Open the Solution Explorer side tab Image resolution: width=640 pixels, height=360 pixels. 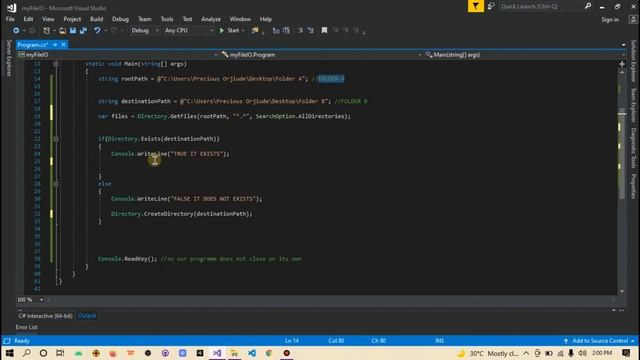pos(633,61)
